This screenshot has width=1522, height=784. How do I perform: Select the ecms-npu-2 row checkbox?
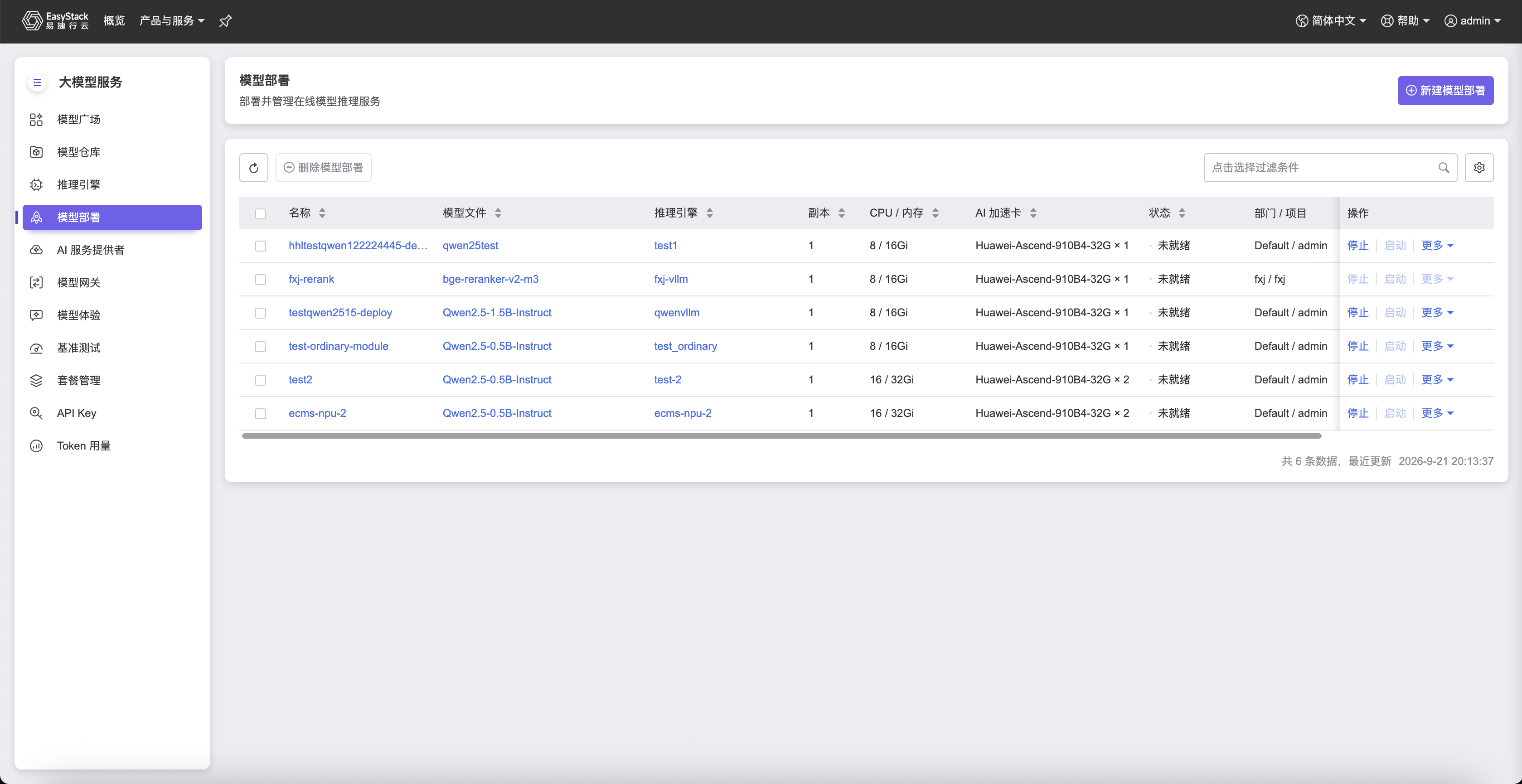click(x=261, y=414)
